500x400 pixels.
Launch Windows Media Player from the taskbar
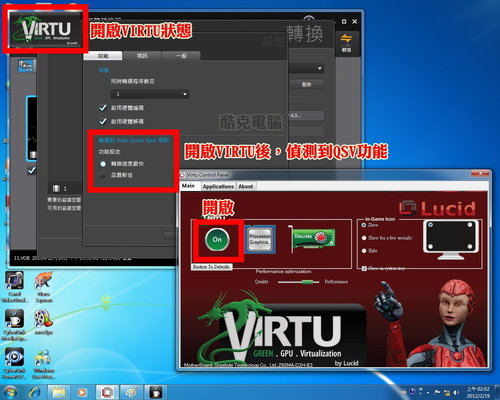(x=82, y=392)
